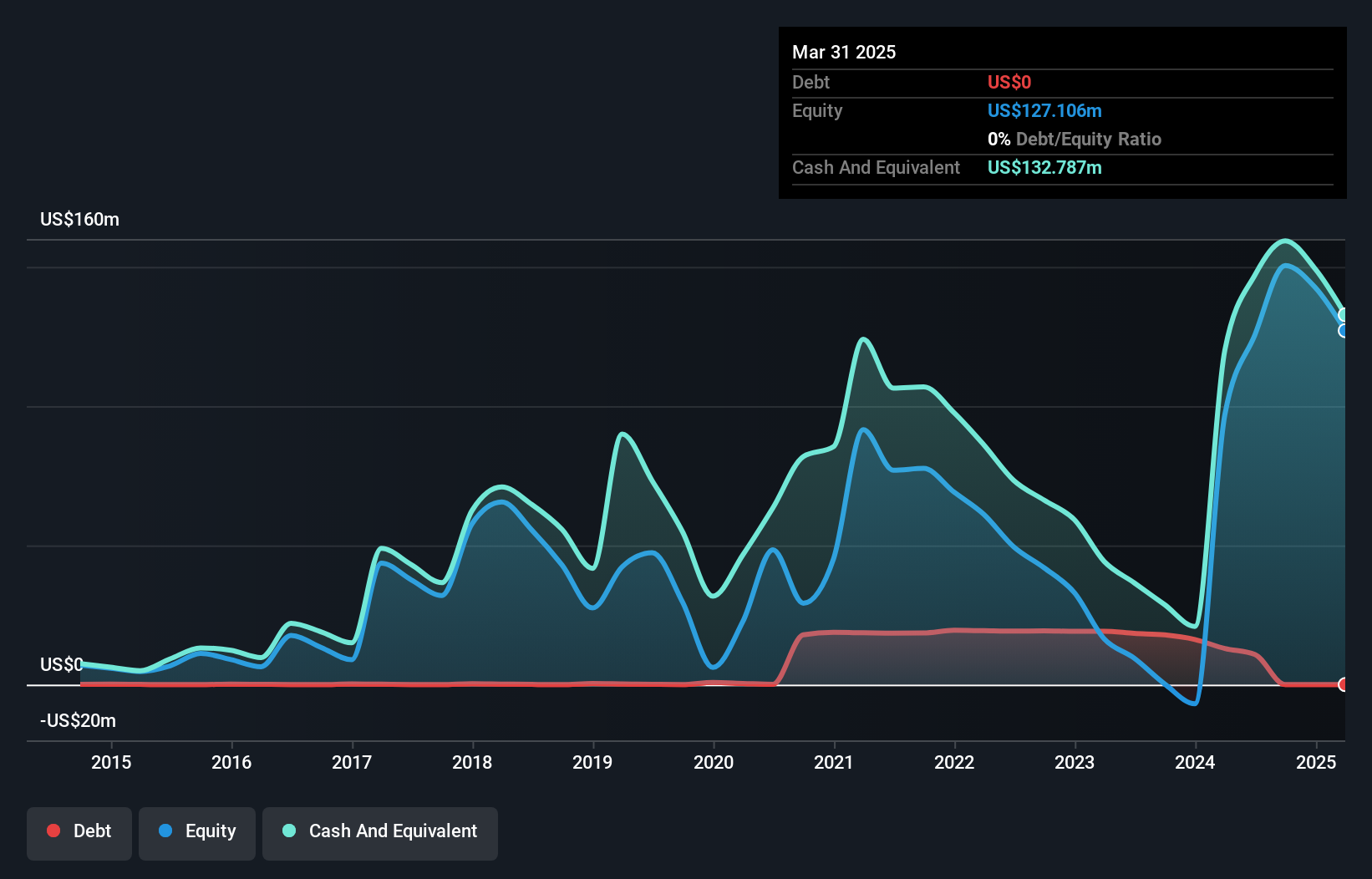This screenshot has height=879, width=1372.
Task: Click the -US$20m y-axis label
Action: [79, 720]
